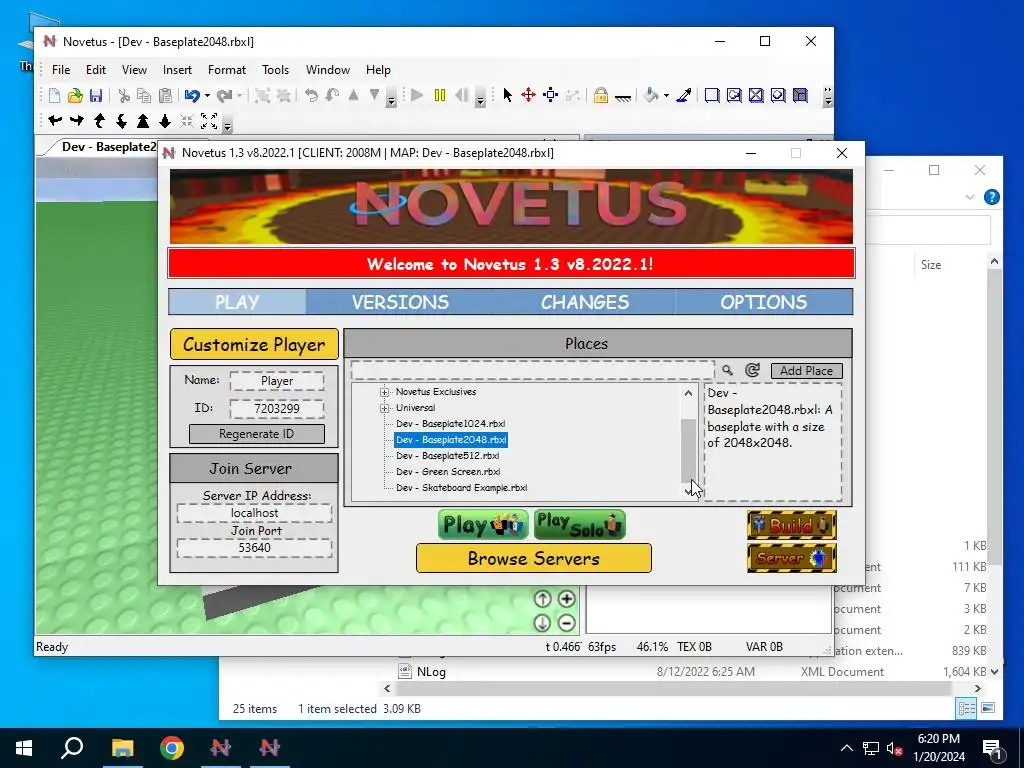This screenshot has height=768, width=1024.
Task: Click the Browse Servers button
Action: point(534,558)
